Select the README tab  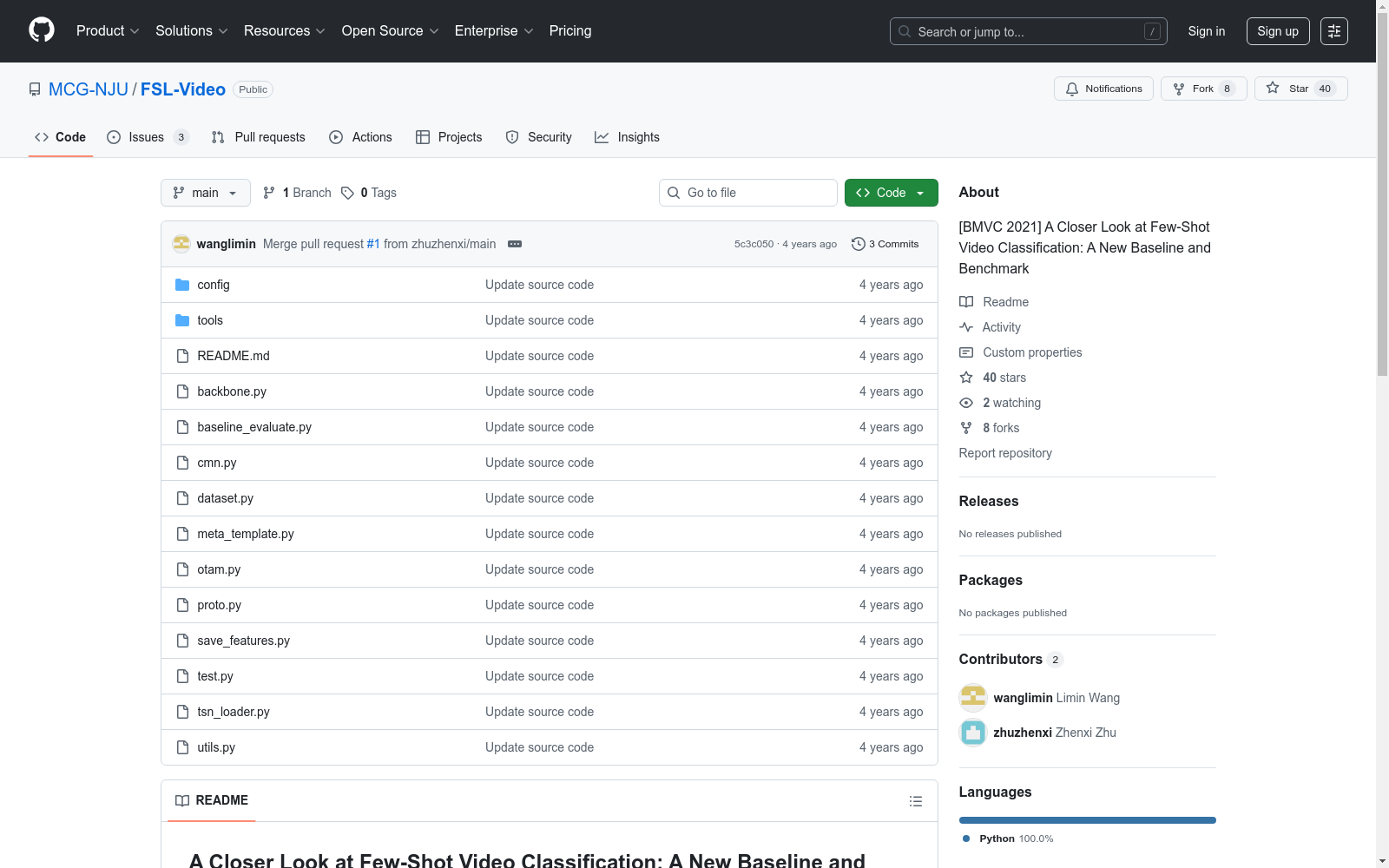click(212, 800)
